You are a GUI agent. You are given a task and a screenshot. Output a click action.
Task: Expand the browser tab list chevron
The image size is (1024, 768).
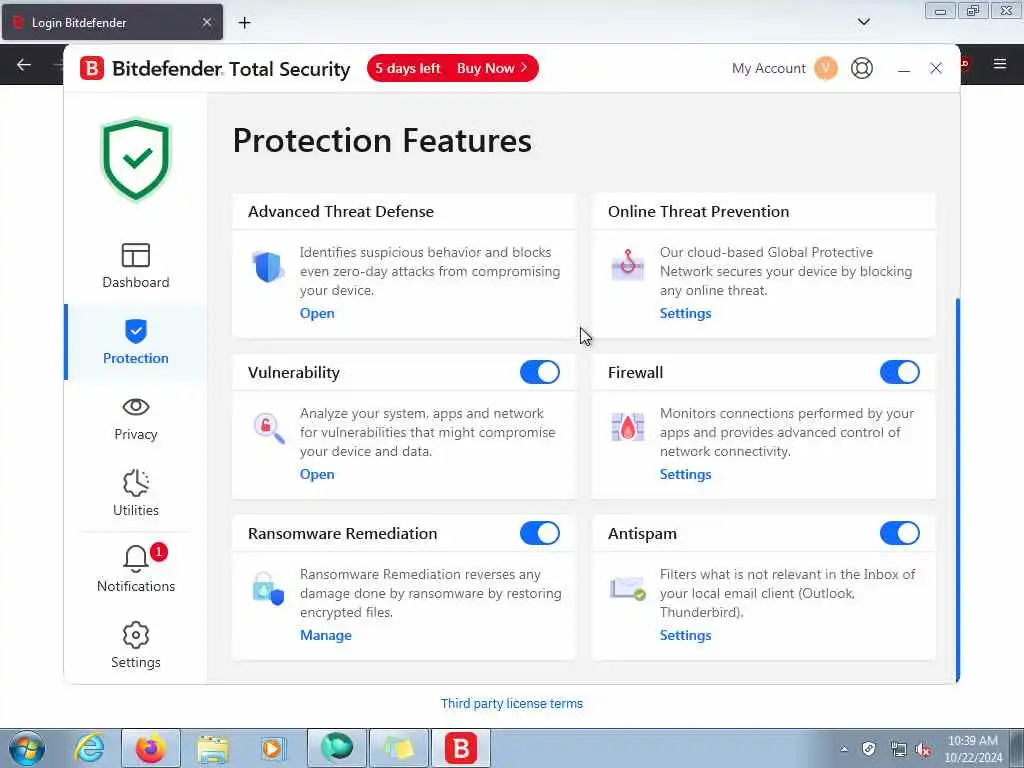click(x=863, y=22)
